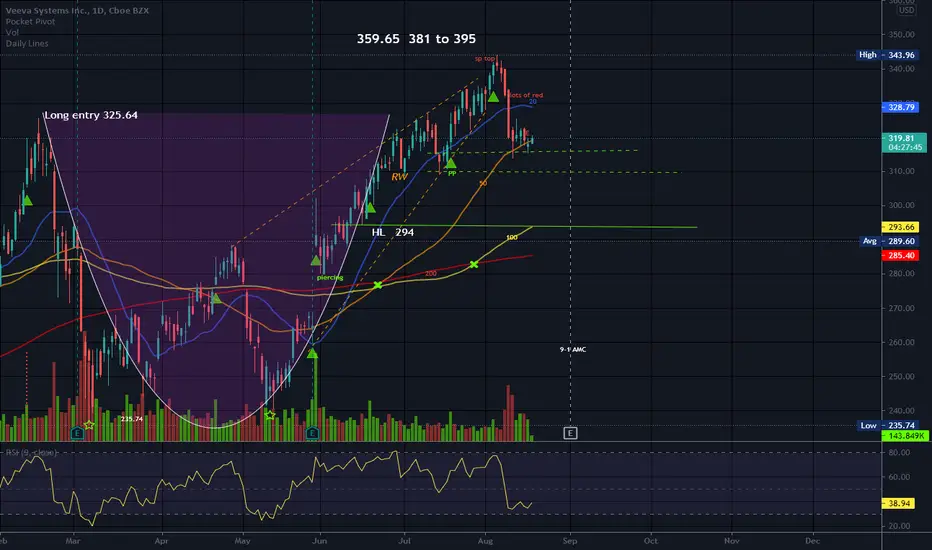Select the 'HL 294' annotation text

point(393,232)
